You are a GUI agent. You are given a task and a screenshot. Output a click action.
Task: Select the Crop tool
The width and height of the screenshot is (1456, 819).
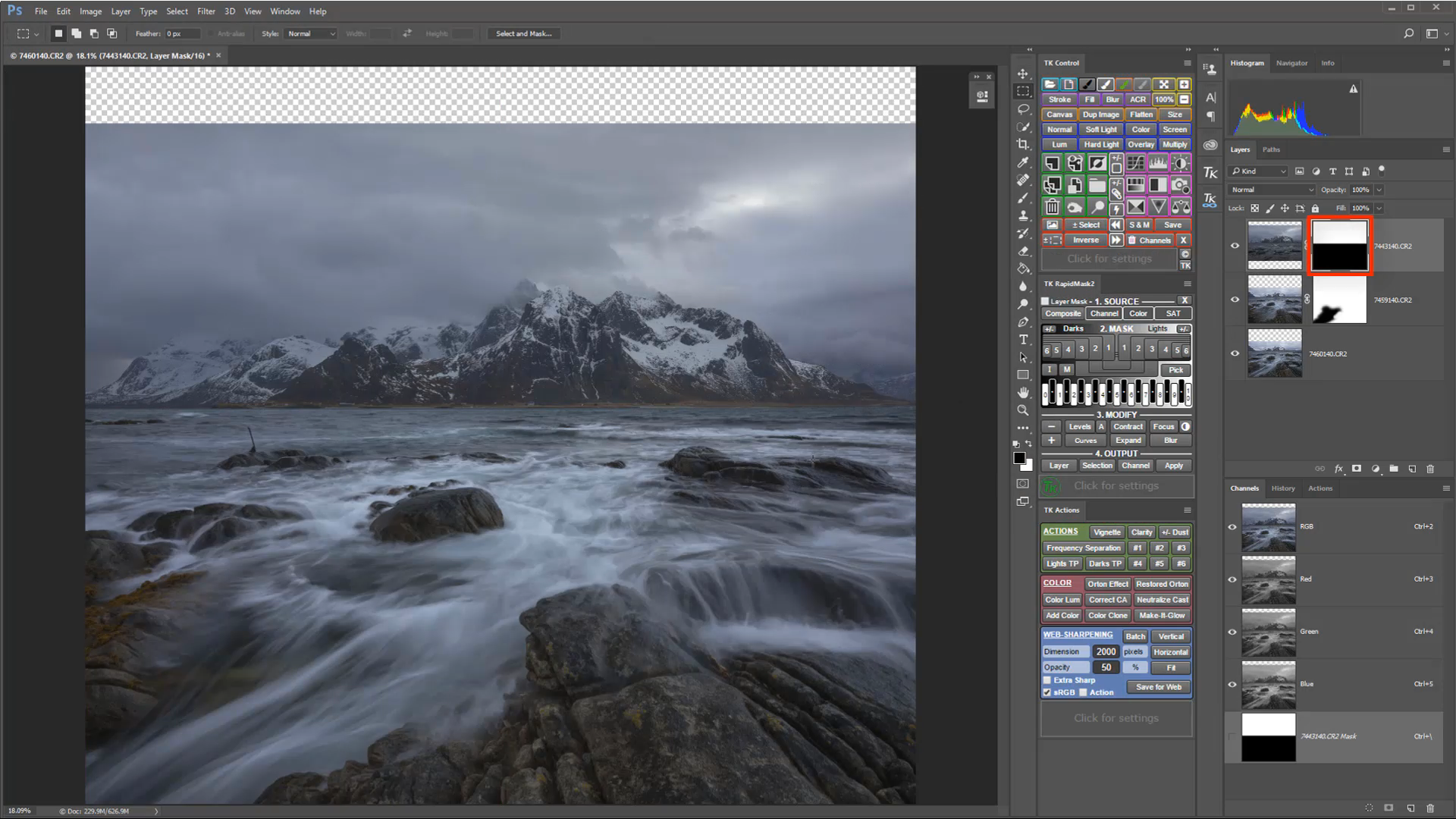tap(1023, 144)
